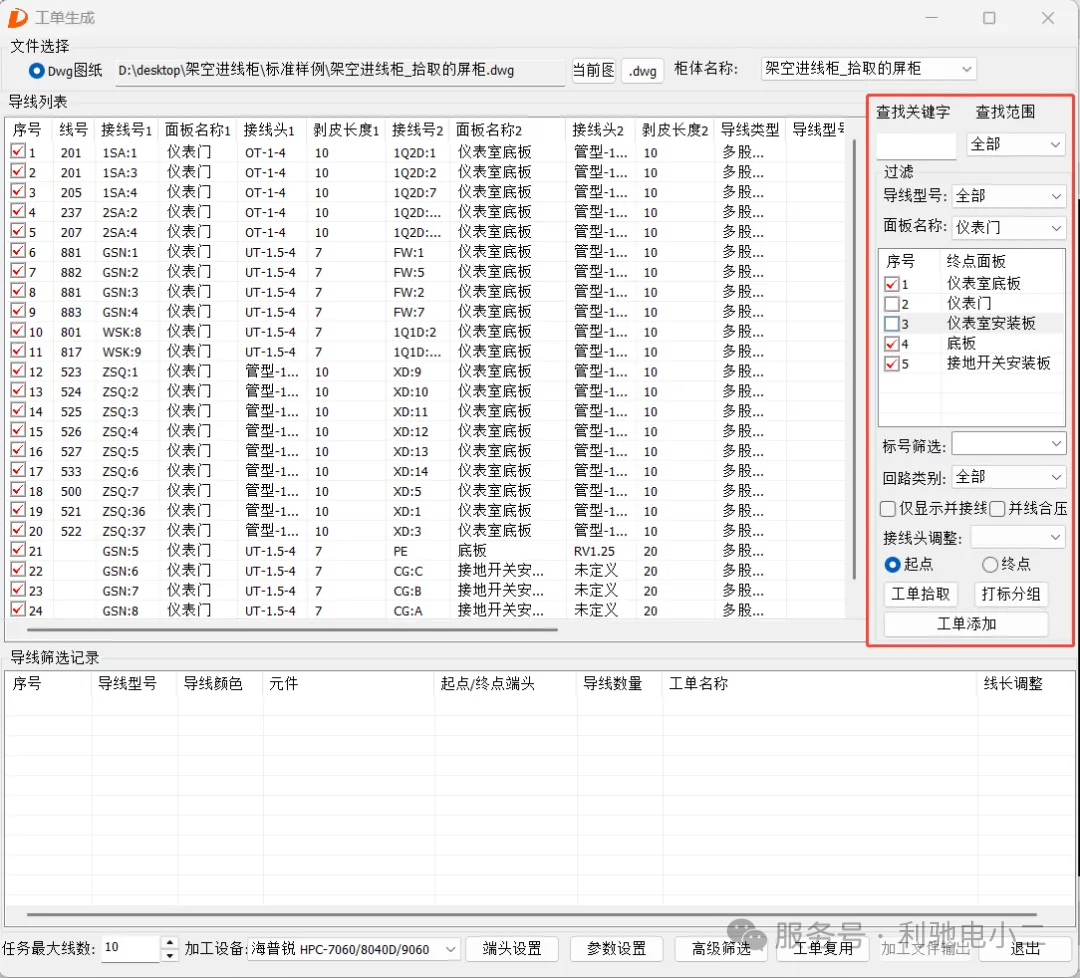Click the 工单生成 app logo icon
1080x978 pixels.
[17, 18]
